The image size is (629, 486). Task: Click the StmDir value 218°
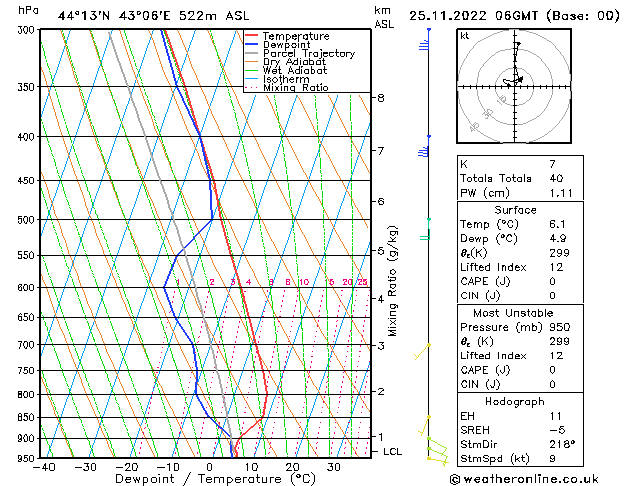pyautogui.click(x=562, y=445)
